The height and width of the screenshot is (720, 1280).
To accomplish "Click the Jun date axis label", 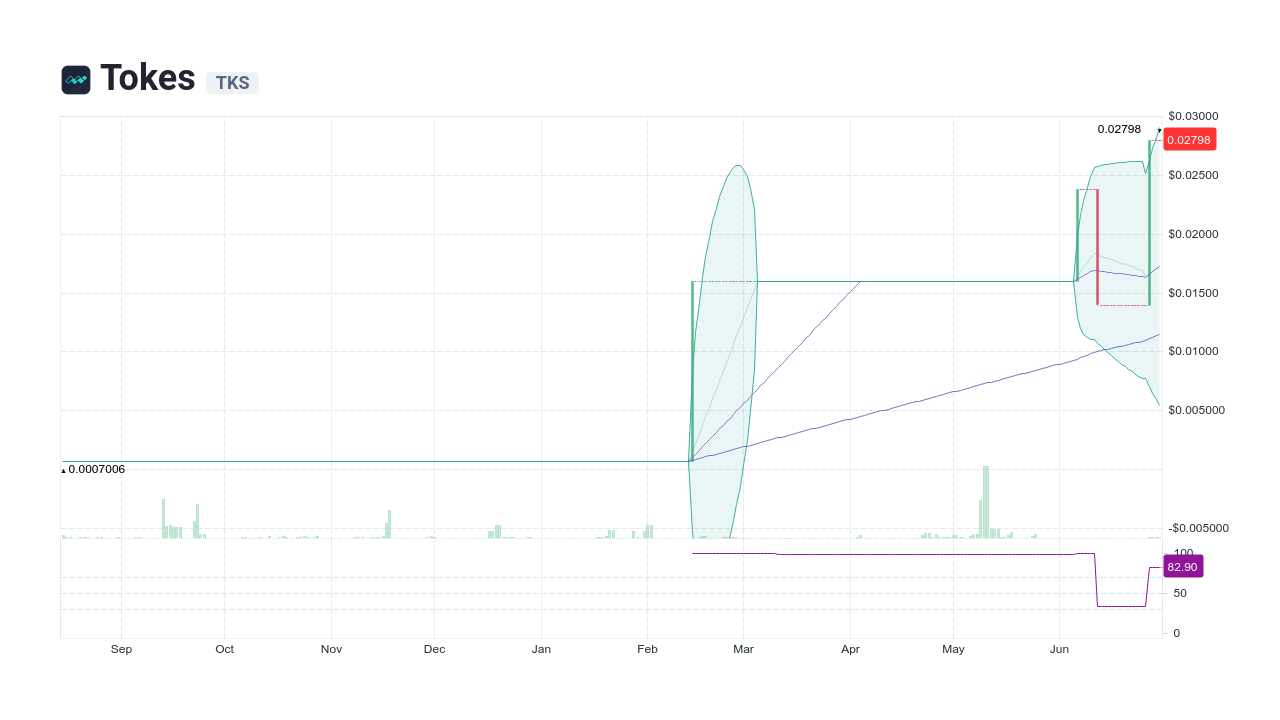I will point(1059,649).
